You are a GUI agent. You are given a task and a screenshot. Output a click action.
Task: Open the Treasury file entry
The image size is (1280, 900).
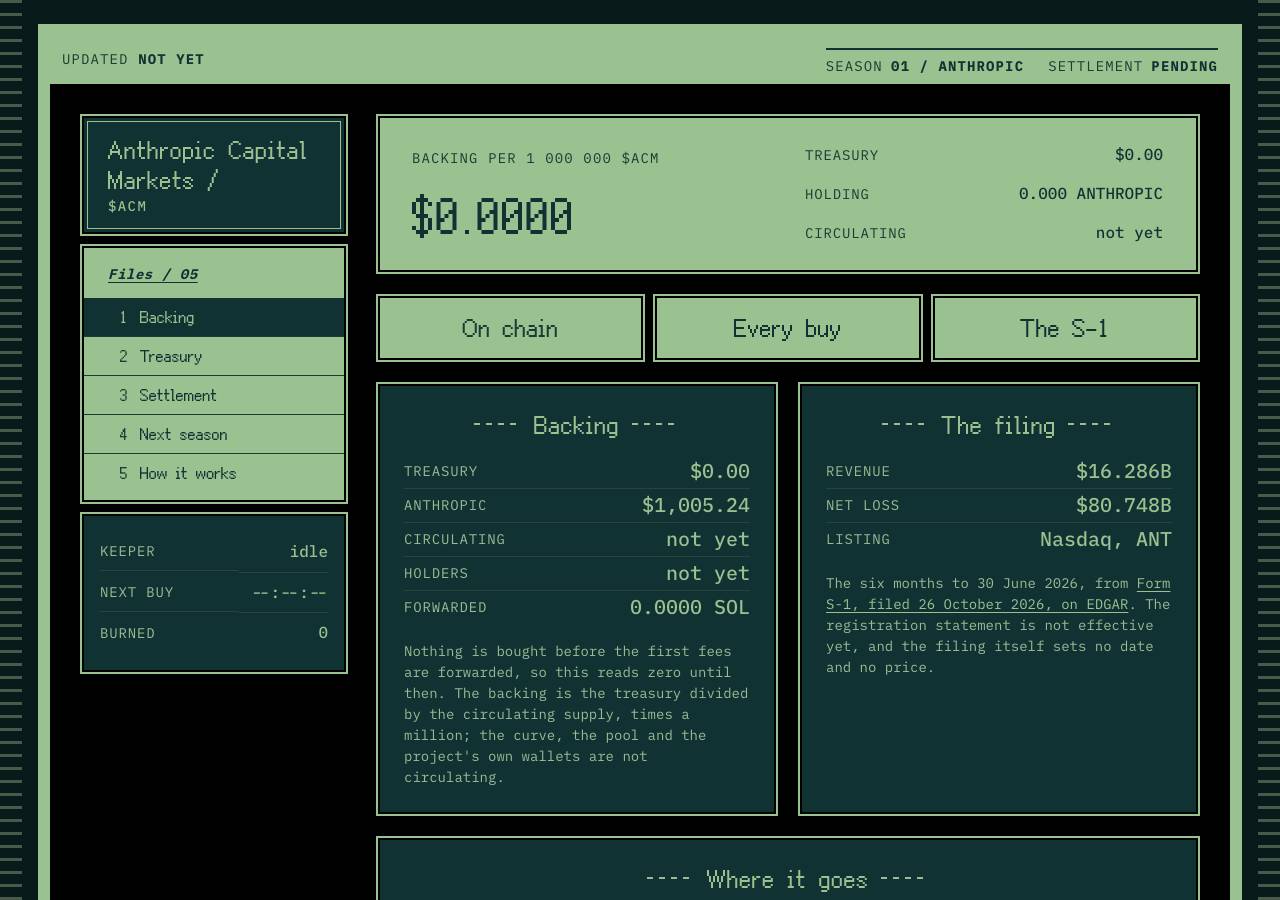[214, 356]
